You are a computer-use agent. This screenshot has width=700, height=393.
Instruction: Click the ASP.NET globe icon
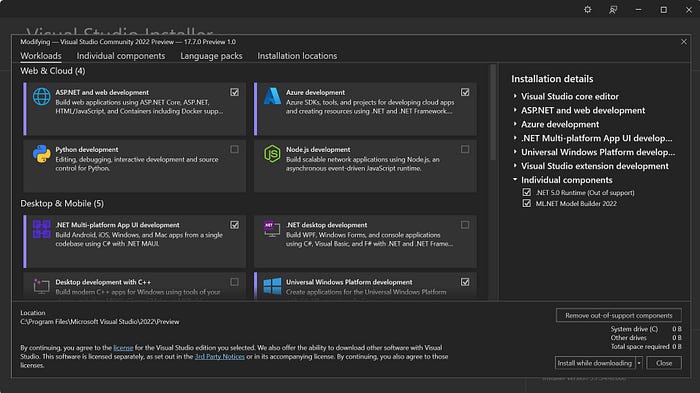pos(42,96)
